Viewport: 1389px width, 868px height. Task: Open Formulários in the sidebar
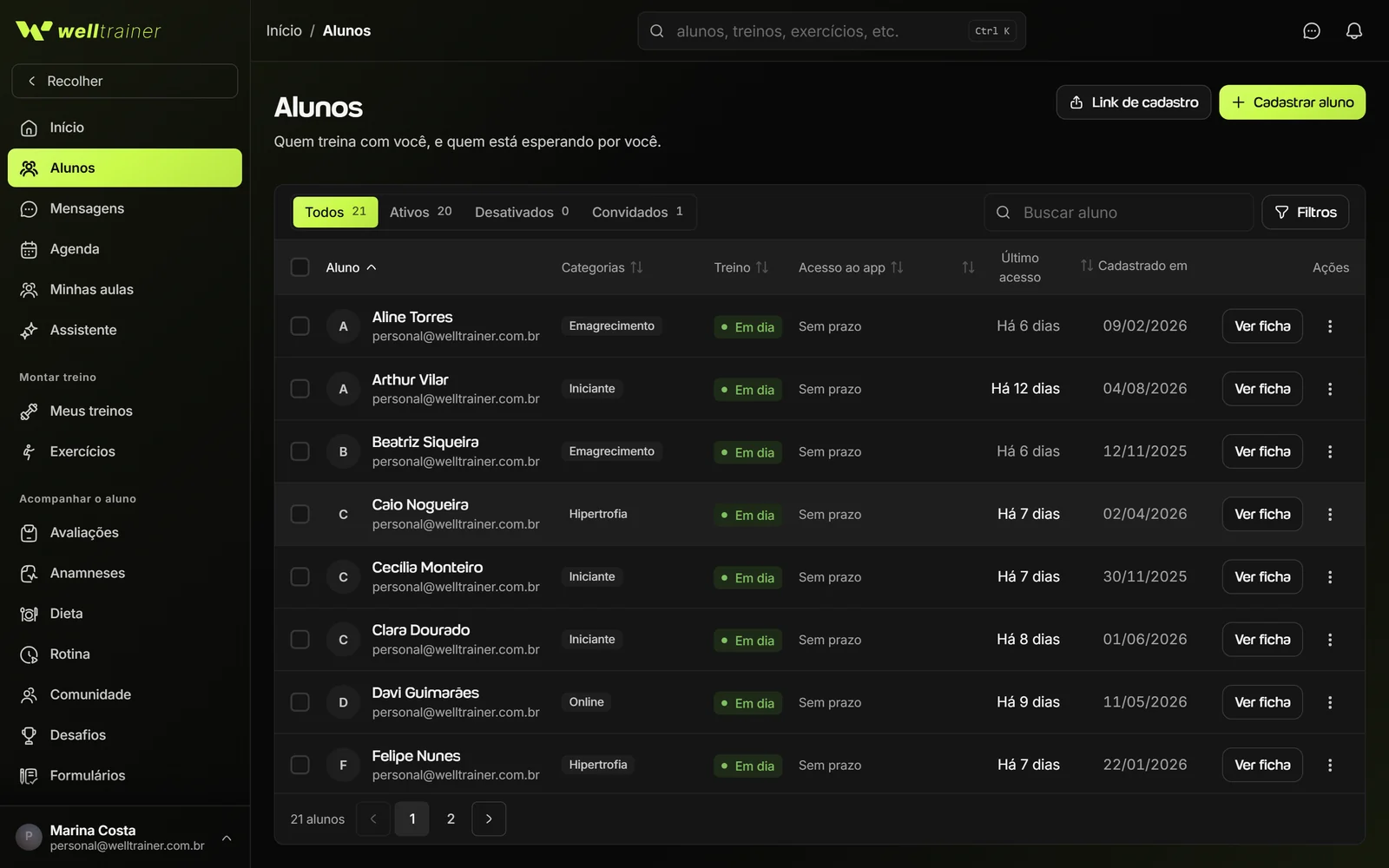(x=125, y=775)
